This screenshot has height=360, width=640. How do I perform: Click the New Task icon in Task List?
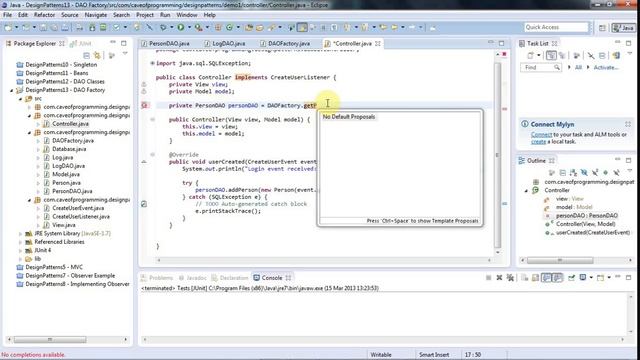531,56
